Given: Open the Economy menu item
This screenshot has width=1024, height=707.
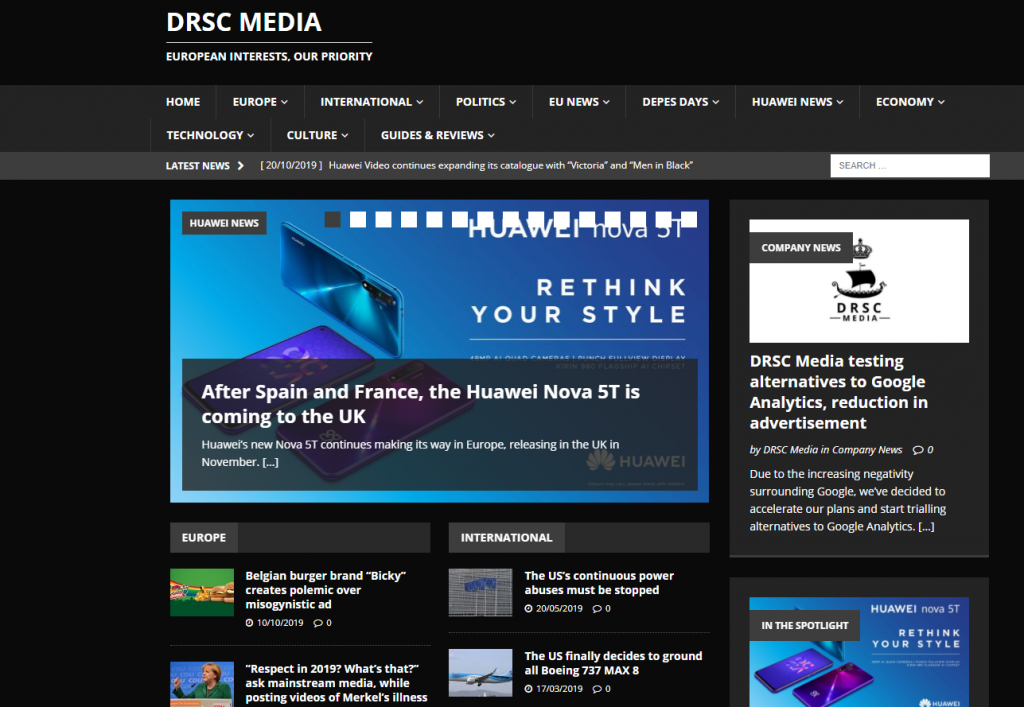Looking at the screenshot, I should pyautogui.click(x=910, y=102).
